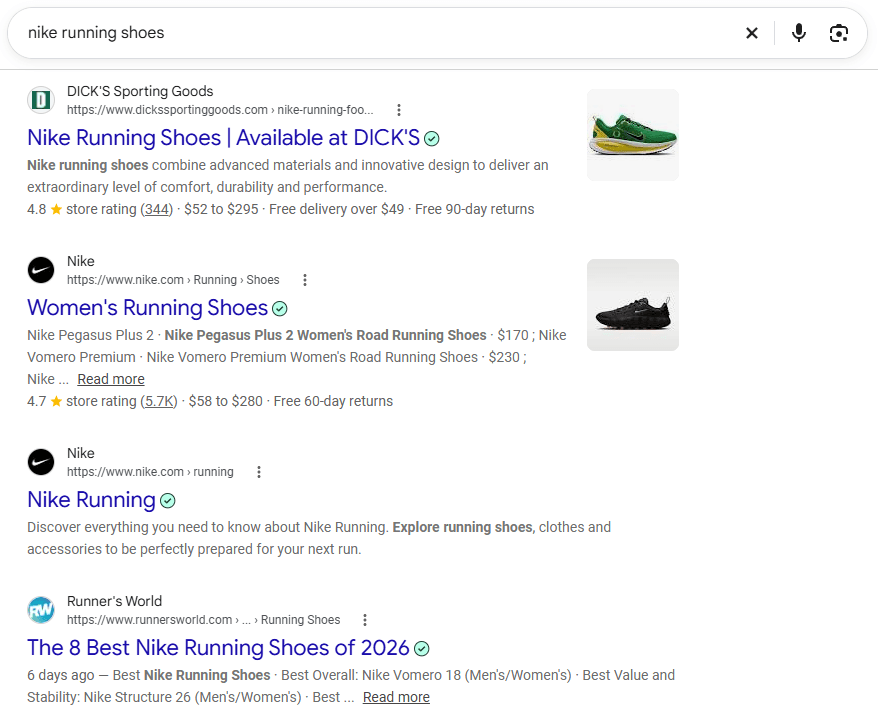878x719 pixels.
Task: Click the black Nike shoe thumbnail
Action: (x=633, y=305)
